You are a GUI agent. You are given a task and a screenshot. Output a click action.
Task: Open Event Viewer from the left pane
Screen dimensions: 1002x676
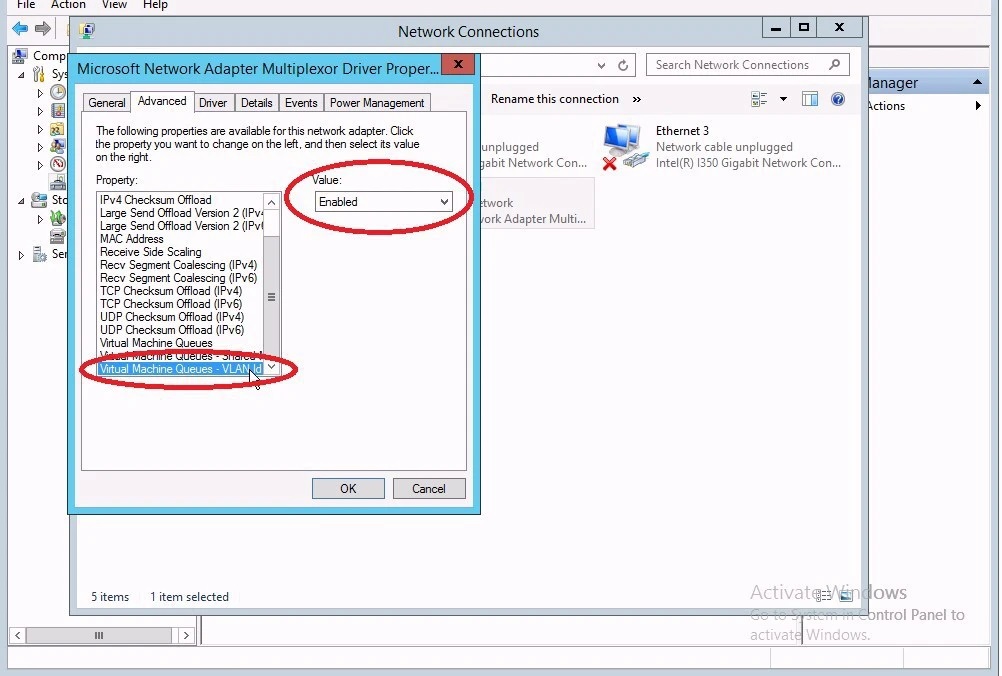(x=57, y=110)
